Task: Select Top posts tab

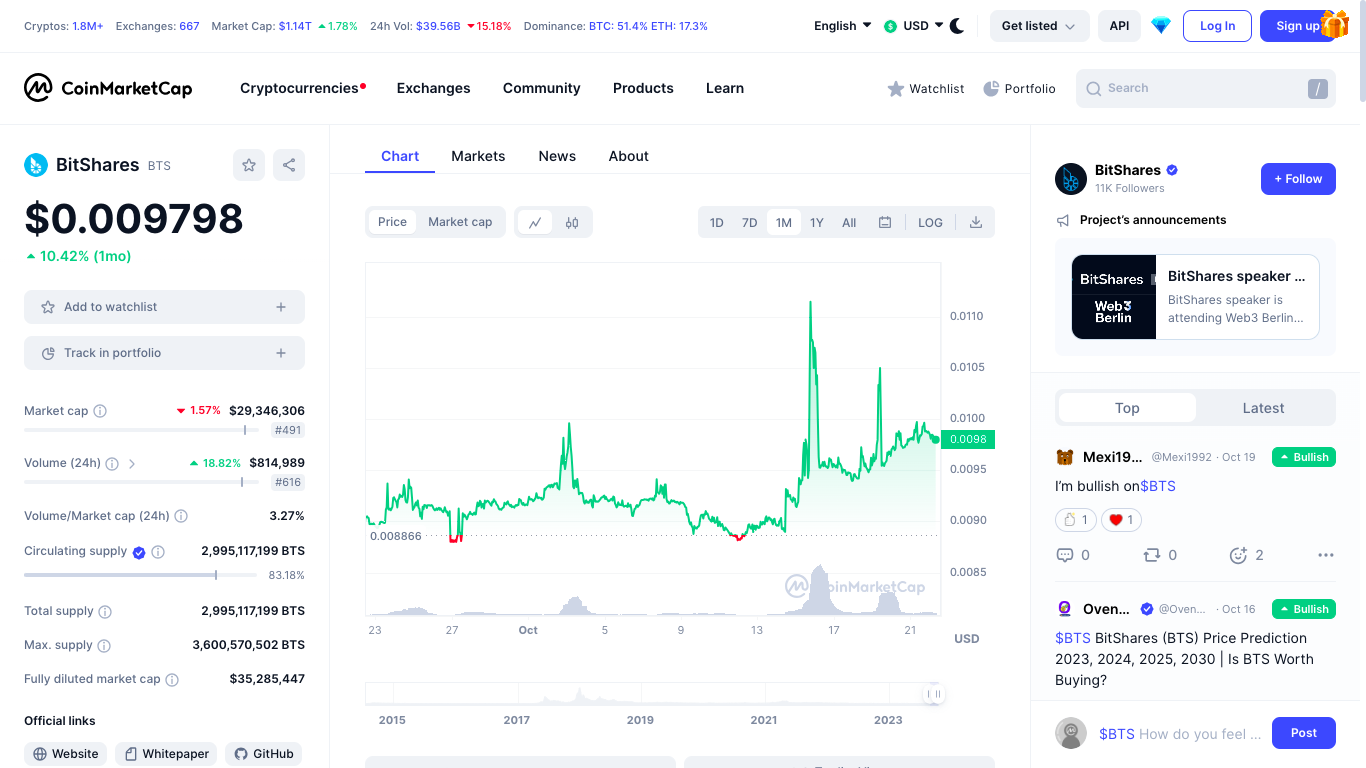Action: pyautogui.click(x=1127, y=408)
